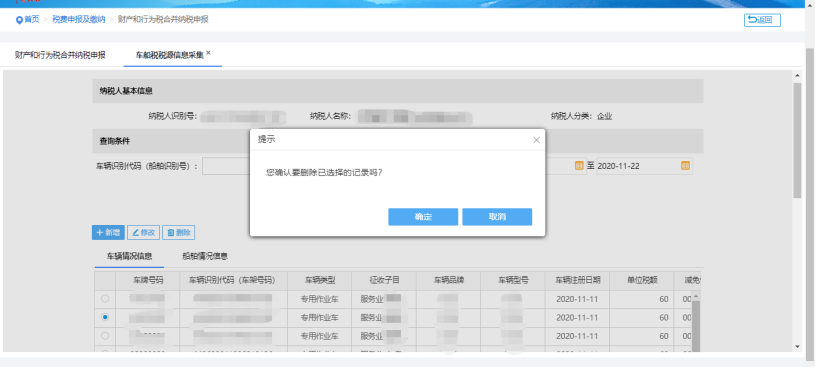The image size is (815, 367).
Task: Cancel deletion with the 取消 button
Action: (497, 217)
